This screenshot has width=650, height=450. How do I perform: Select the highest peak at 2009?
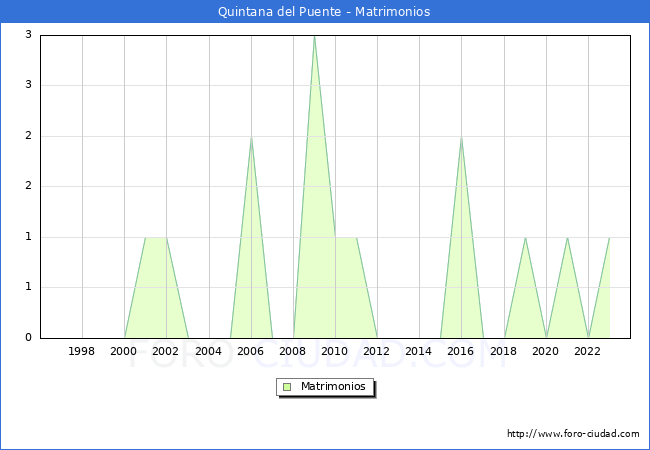(x=314, y=37)
